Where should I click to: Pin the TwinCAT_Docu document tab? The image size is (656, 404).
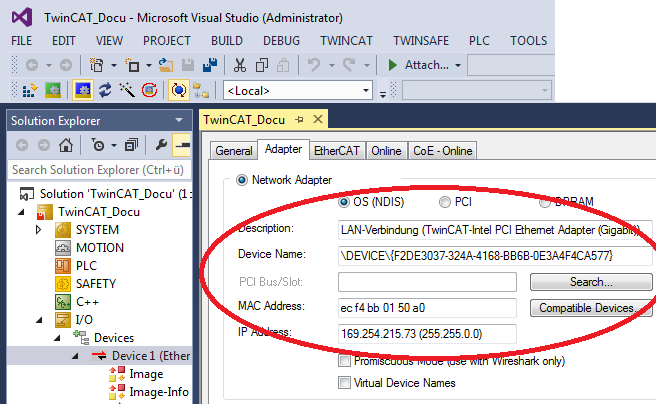[299, 120]
